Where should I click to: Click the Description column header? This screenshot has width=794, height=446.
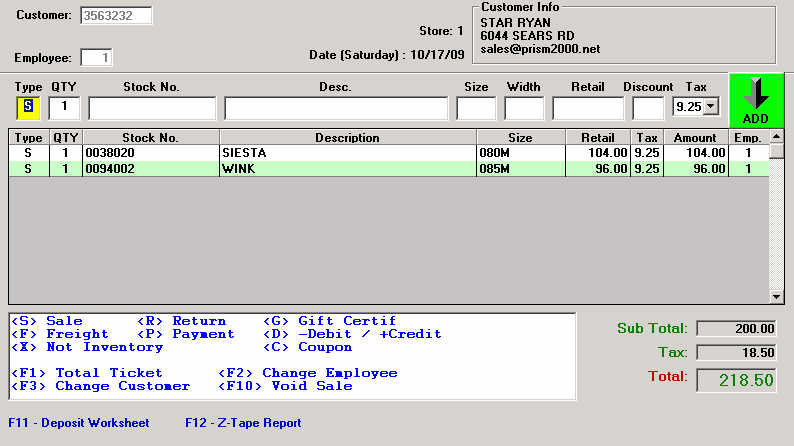(x=347, y=138)
